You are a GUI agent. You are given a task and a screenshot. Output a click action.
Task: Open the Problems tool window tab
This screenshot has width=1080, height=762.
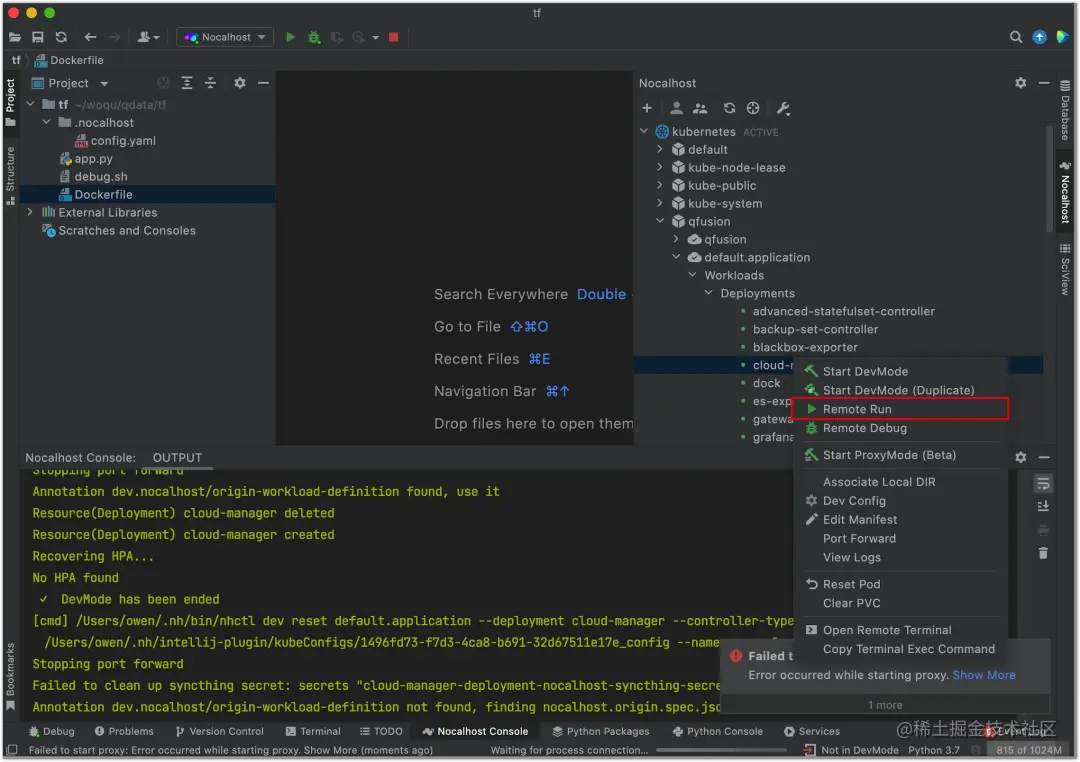coord(124,731)
